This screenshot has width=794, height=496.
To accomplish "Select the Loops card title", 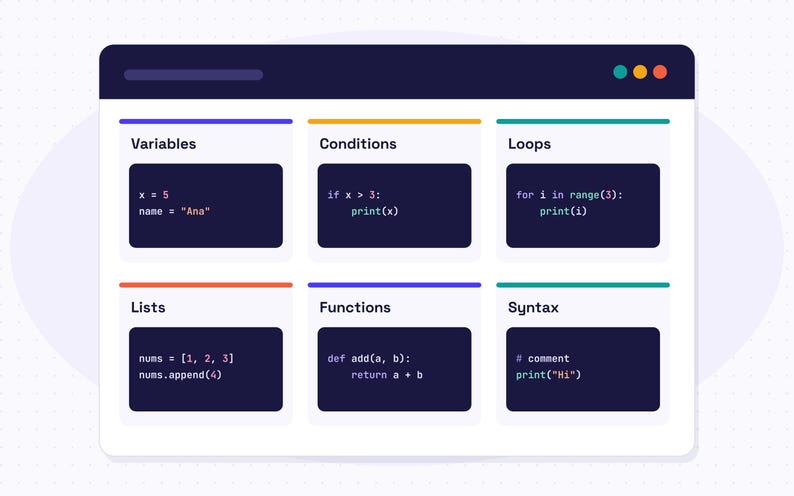I will tap(530, 144).
